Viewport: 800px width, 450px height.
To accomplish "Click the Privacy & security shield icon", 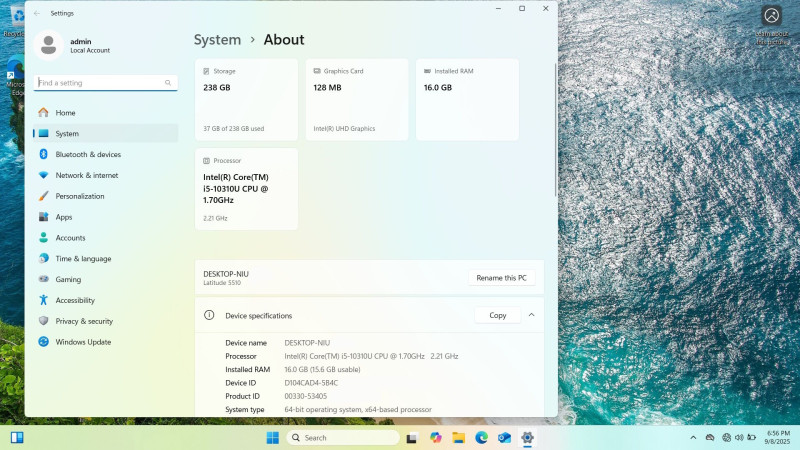I will click(x=43, y=321).
